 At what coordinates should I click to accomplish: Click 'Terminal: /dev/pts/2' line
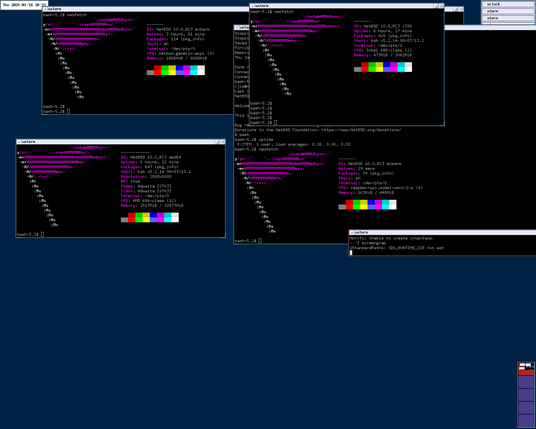click(x=378, y=45)
